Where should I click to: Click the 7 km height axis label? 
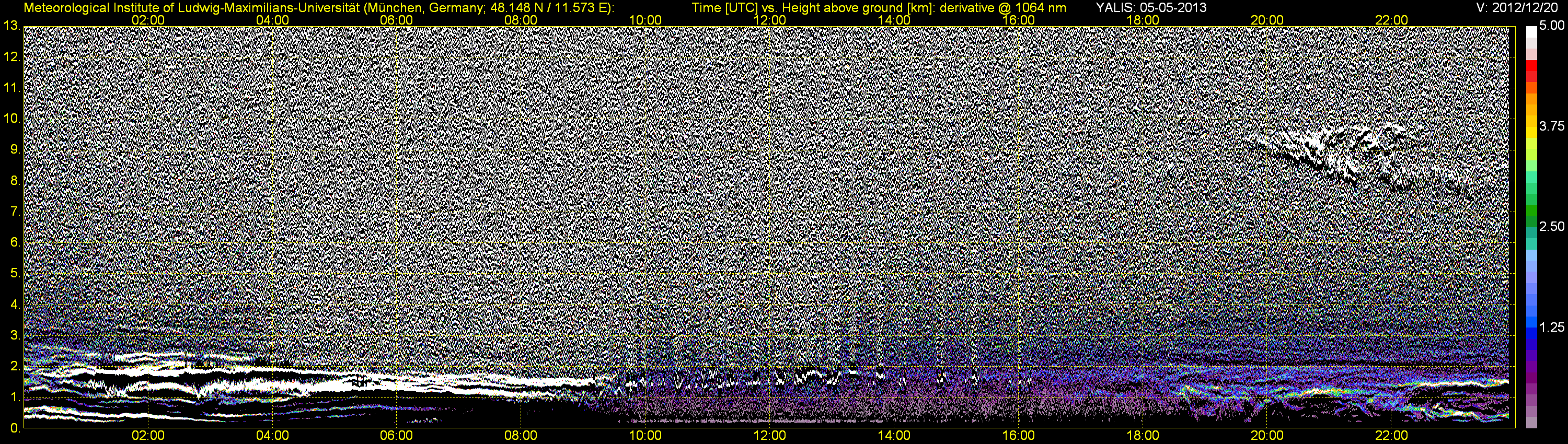[x=15, y=212]
